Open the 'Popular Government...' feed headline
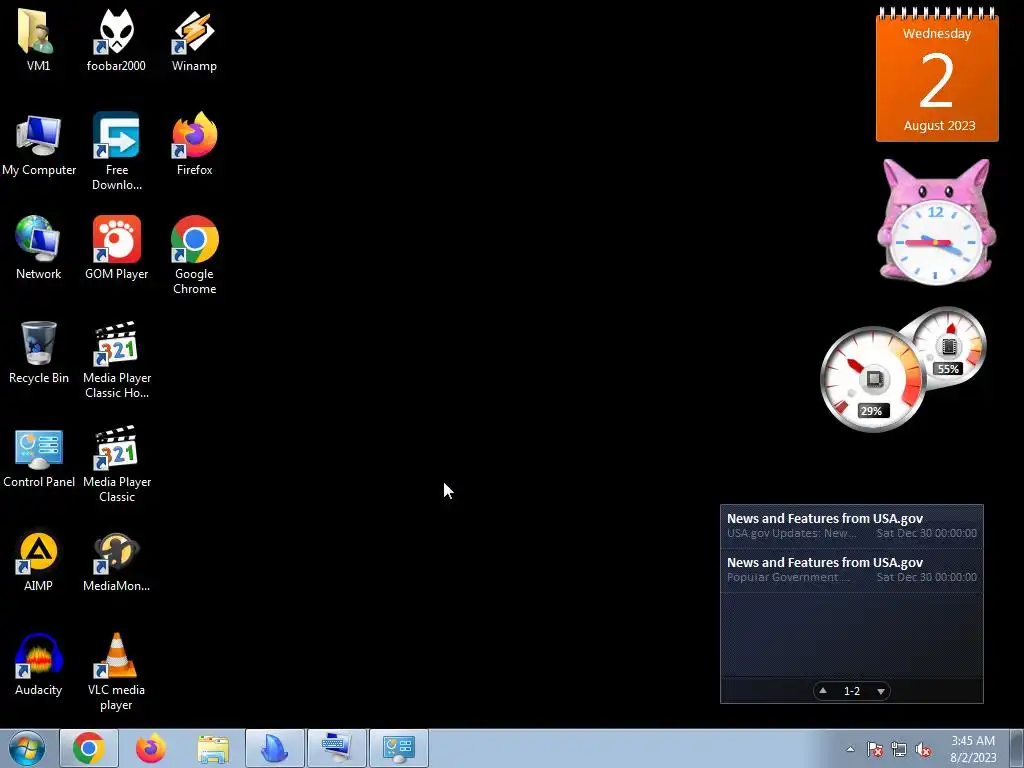The image size is (1024, 768). click(852, 569)
